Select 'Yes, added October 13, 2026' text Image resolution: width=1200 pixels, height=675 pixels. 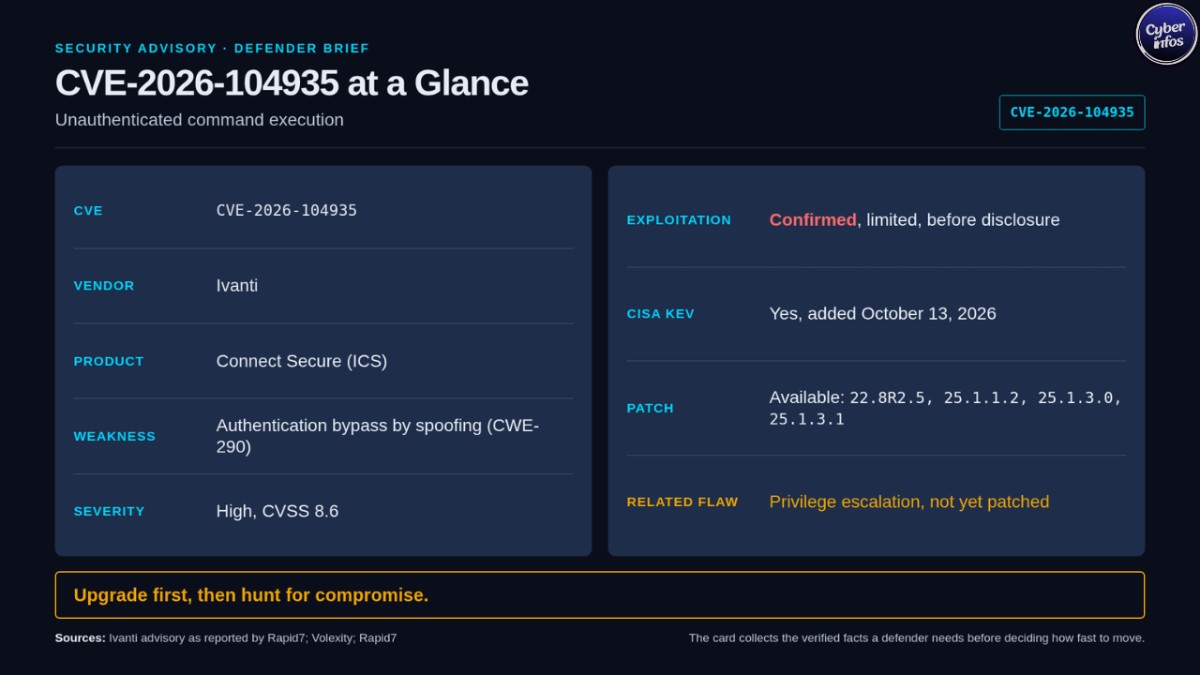(883, 314)
